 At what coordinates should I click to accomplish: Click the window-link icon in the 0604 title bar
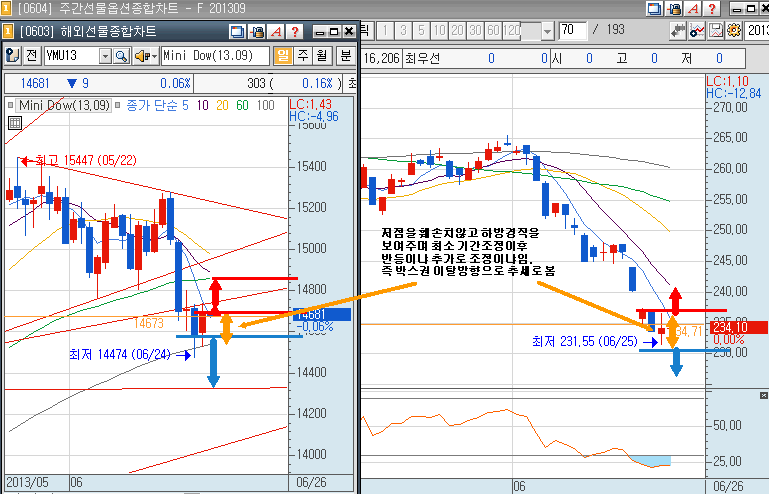pyautogui.click(x=654, y=8)
